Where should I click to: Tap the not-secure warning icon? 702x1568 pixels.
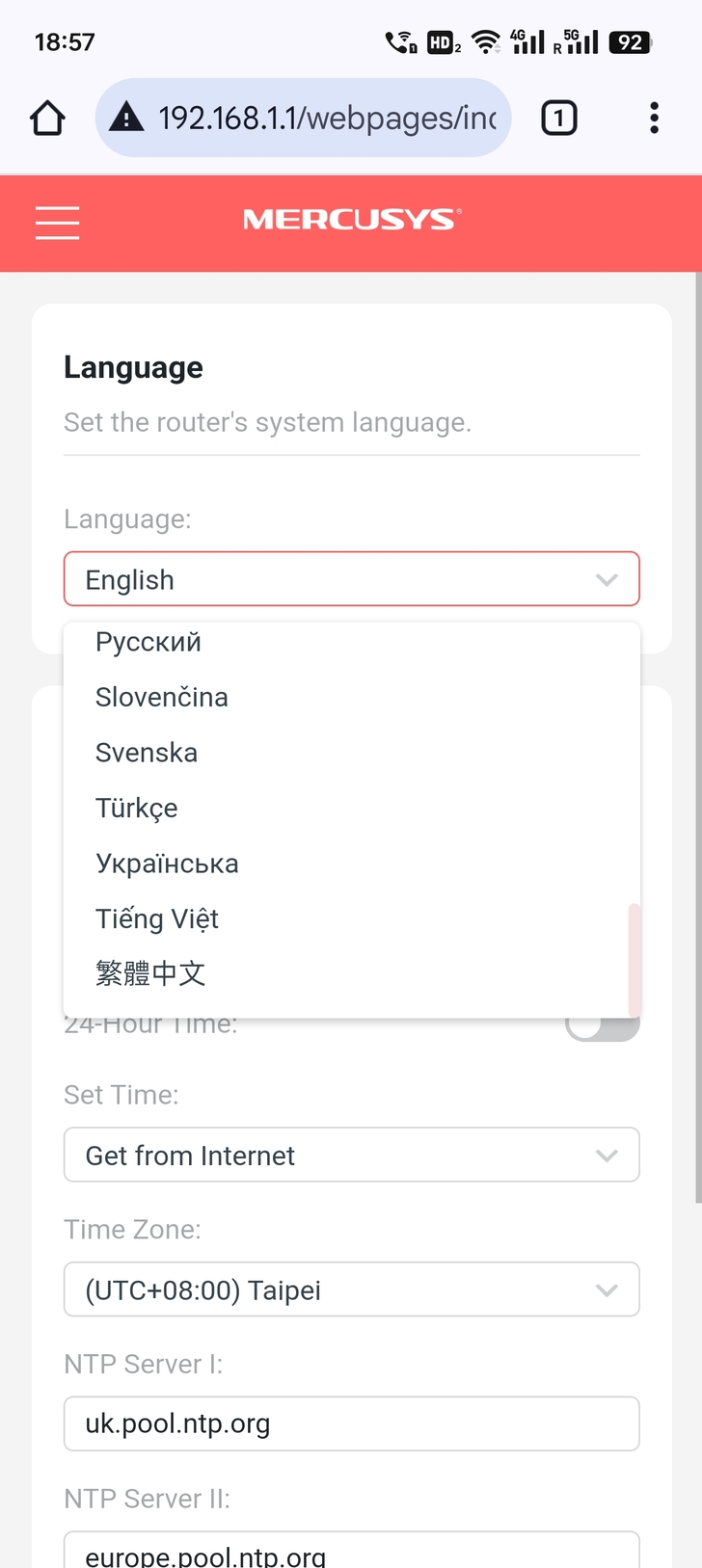pyautogui.click(x=126, y=119)
